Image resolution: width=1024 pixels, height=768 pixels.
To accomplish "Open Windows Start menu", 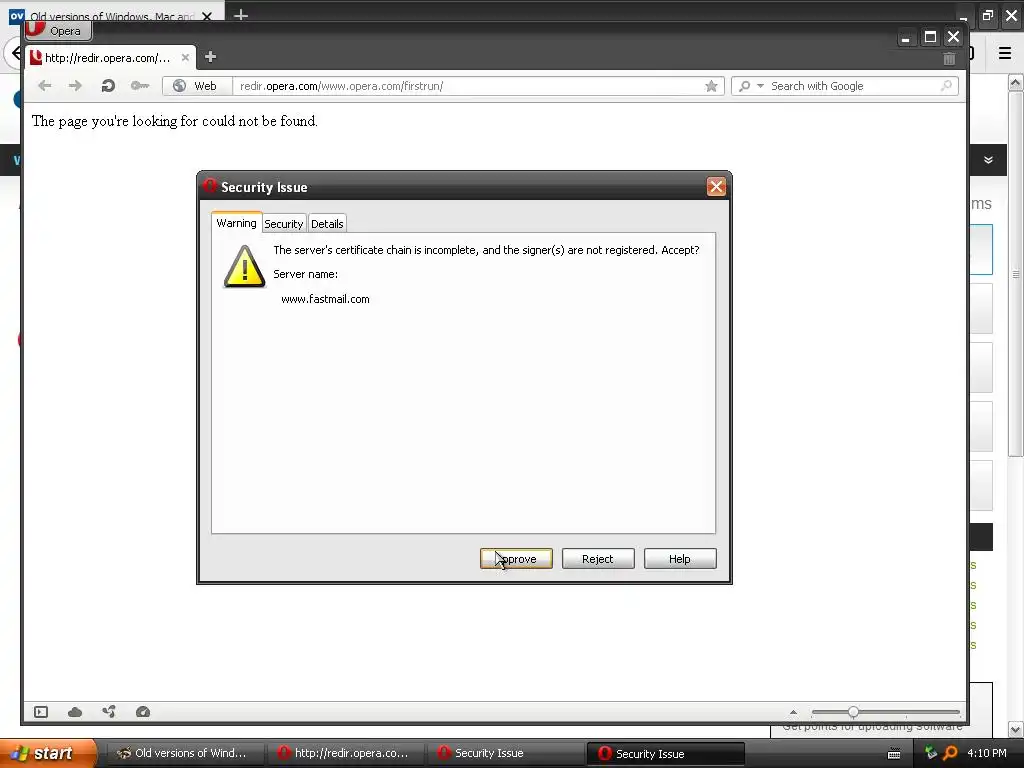I will 48,753.
